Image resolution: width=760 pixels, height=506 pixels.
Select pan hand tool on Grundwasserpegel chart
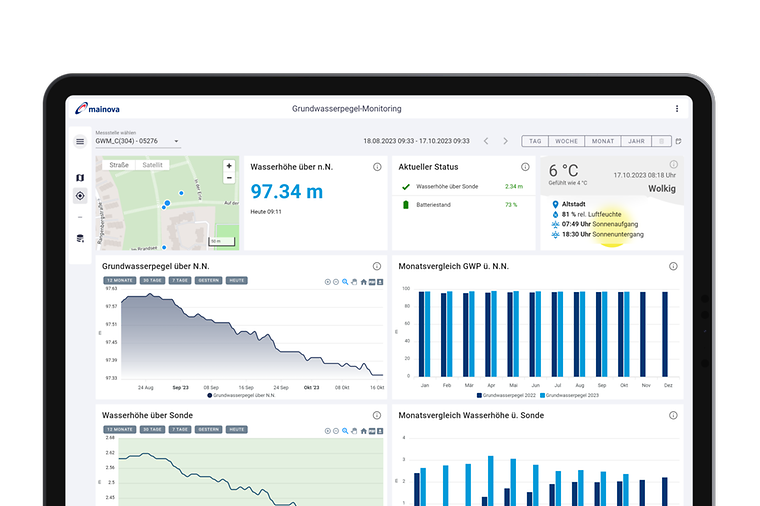[x=354, y=282]
